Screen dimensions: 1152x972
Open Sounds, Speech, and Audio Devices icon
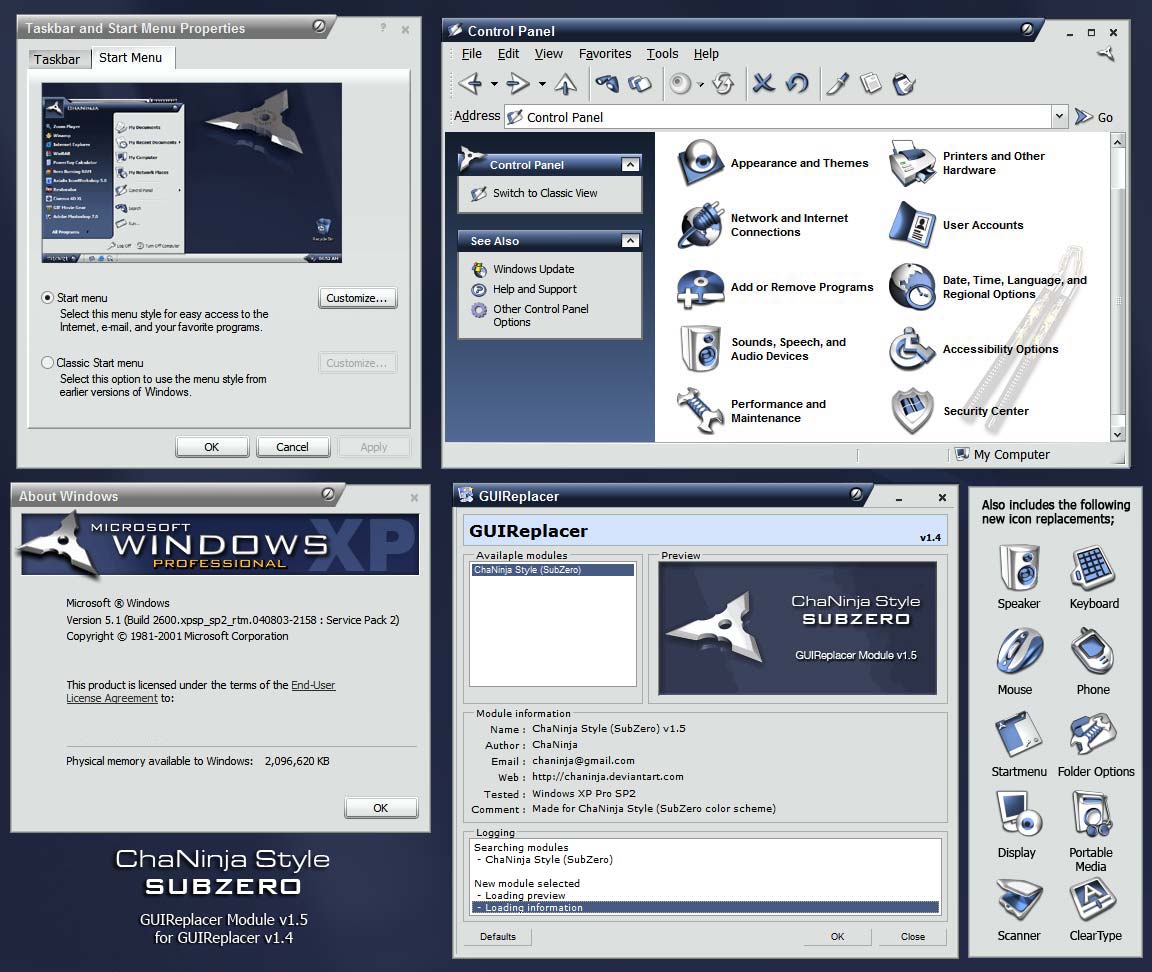(700, 348)
